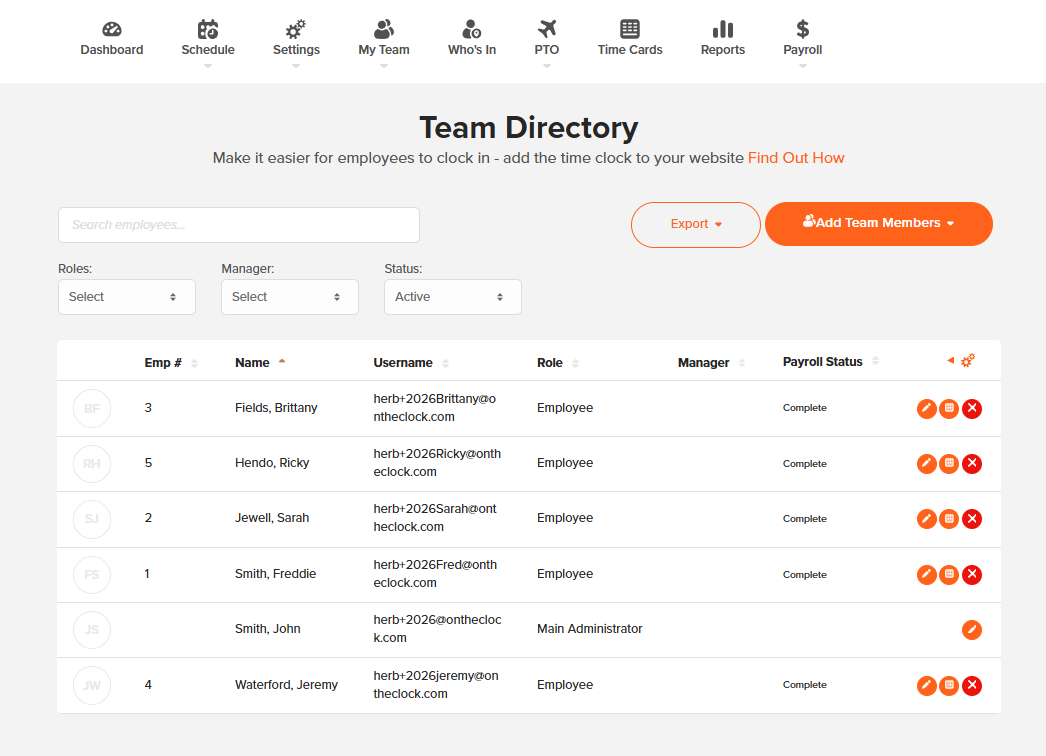This screenshot has width=1046, height=756.
Task: Edit Jewell, Sarah with pencil icon
Action: coord(927,518)
